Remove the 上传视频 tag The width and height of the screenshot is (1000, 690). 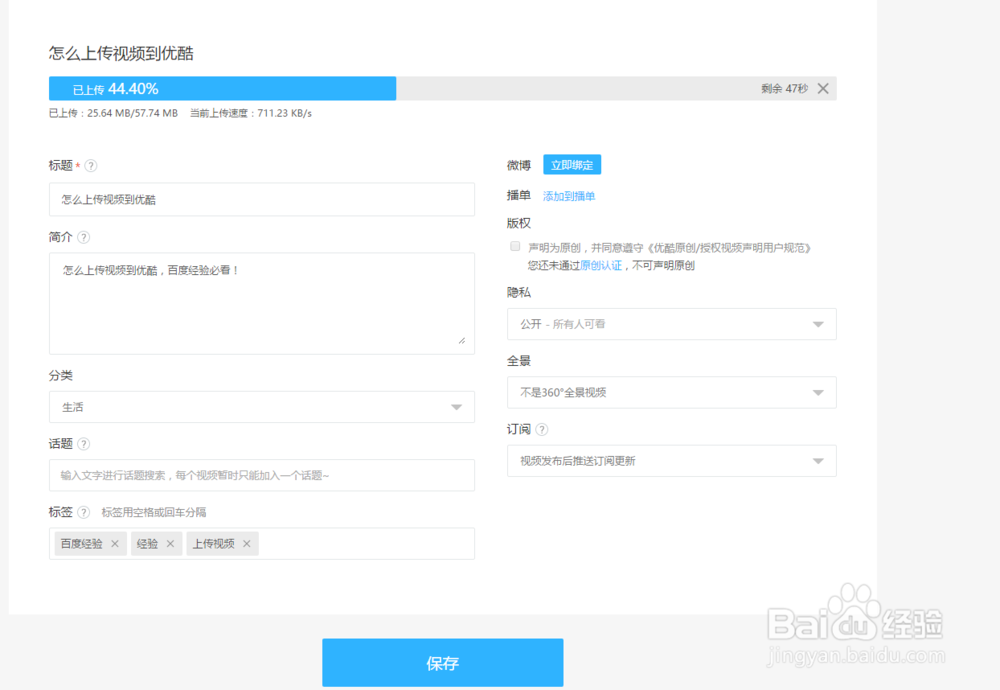pyautogui.click(x=247, y=544)
